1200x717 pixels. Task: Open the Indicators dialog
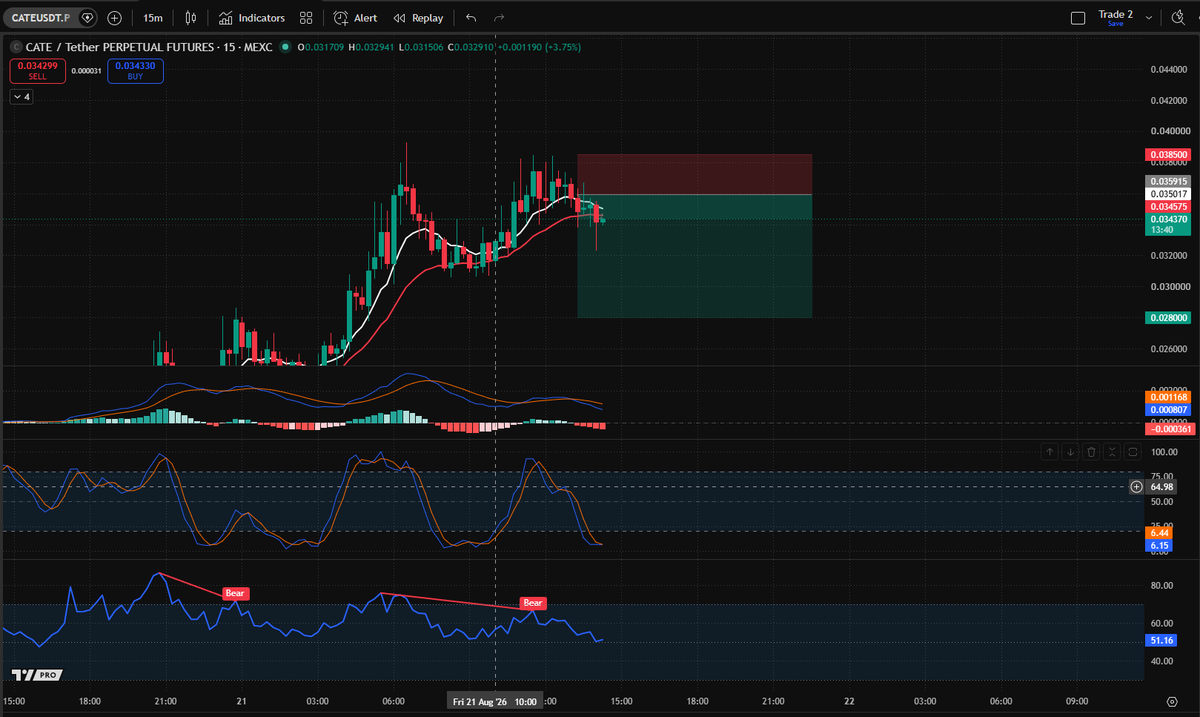(252, 18)
